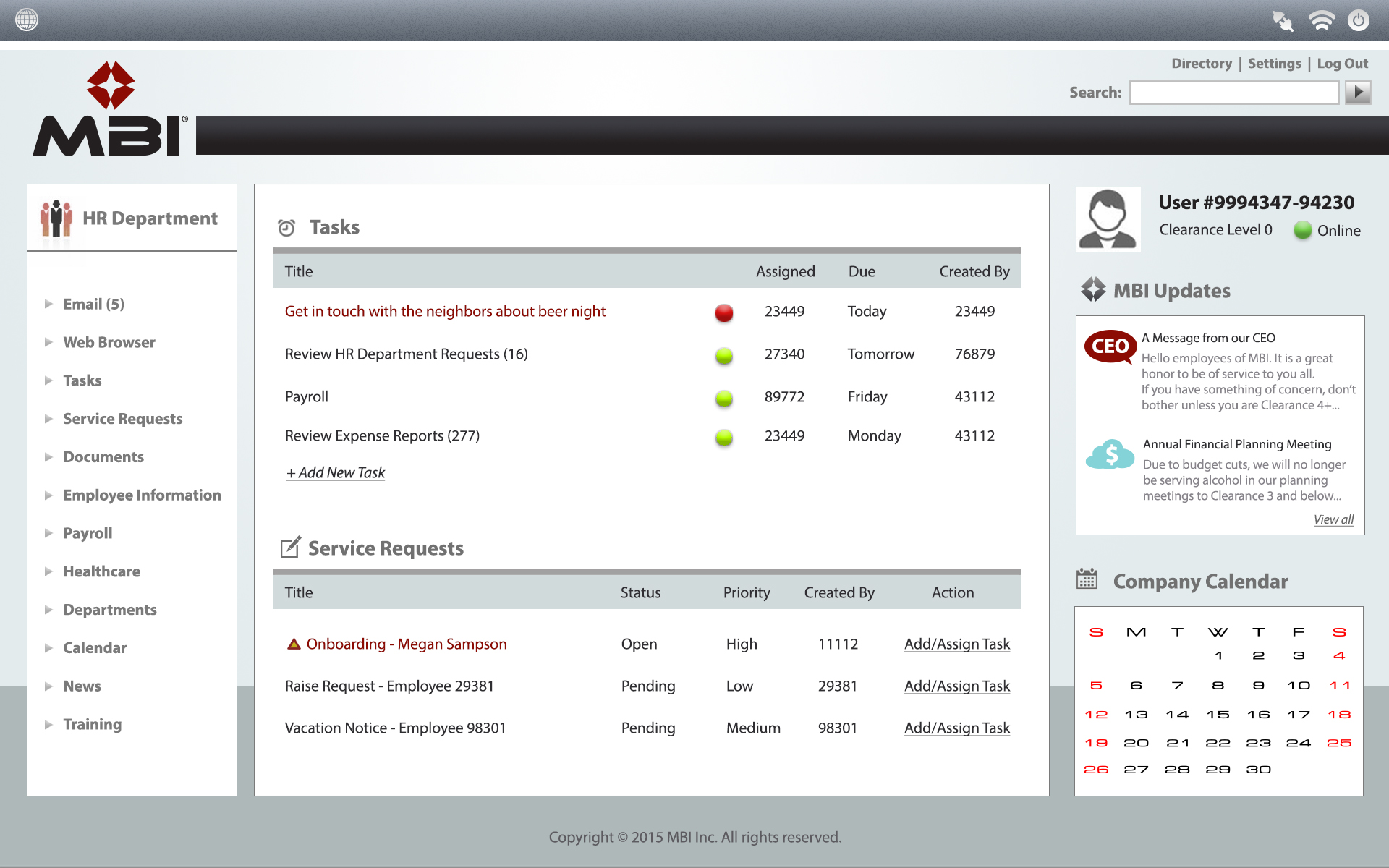Click the dollar cloud financial meeting icon
Image resolution: width=1389 pixels, height=868 pixels.
1110,454
